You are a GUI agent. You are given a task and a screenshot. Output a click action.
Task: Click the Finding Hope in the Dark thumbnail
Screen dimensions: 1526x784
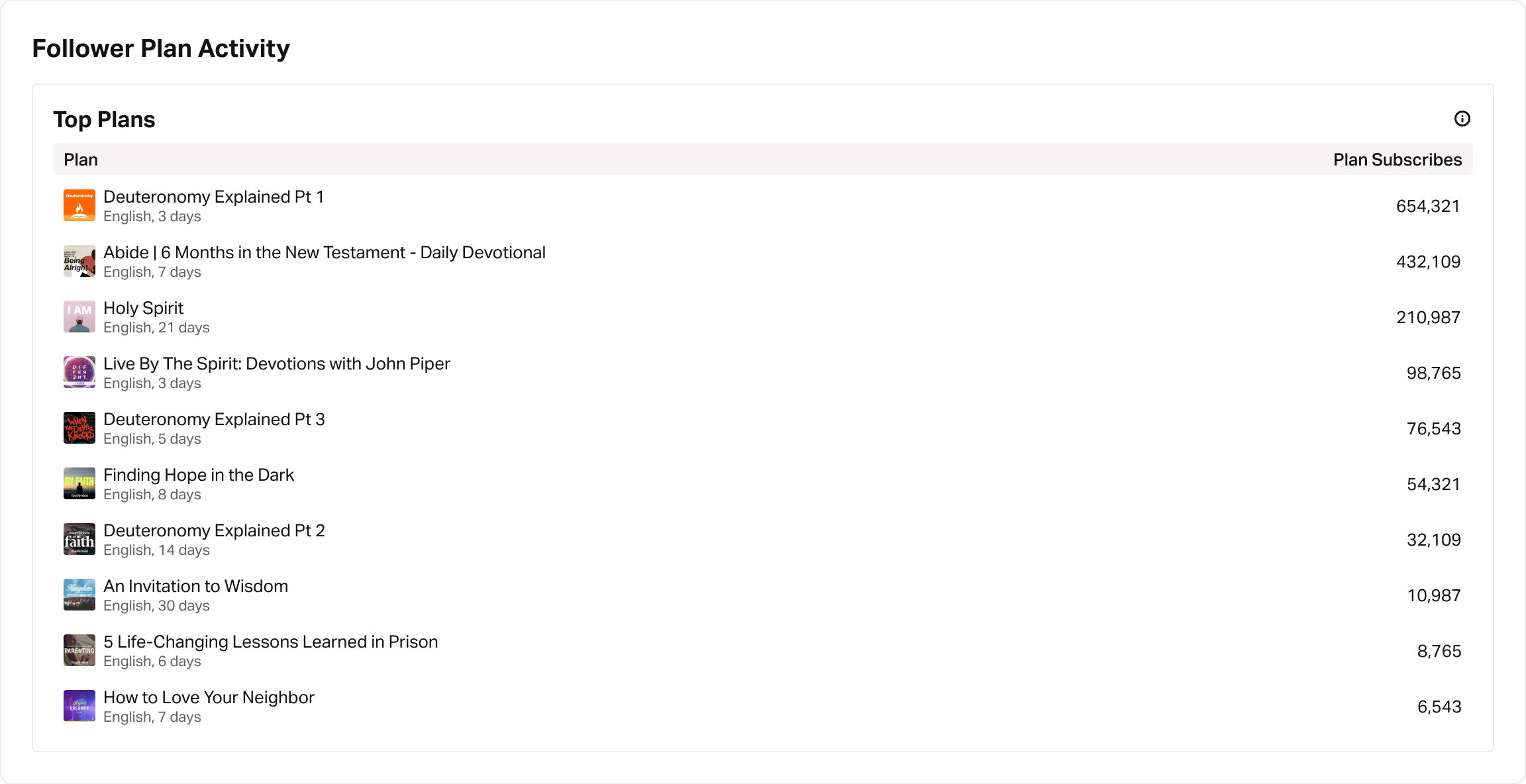[79, 483]
